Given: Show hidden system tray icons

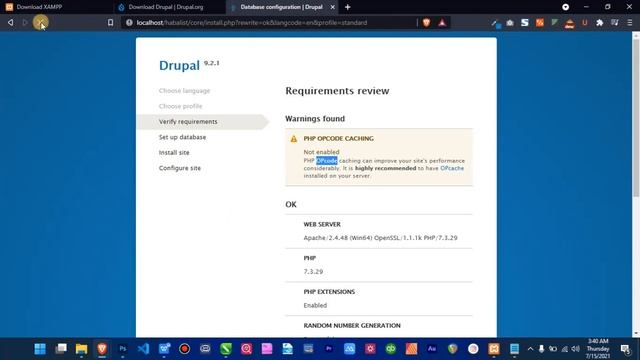Looking at the screenshot, I should pyautogui.click(x=530, y=349).
